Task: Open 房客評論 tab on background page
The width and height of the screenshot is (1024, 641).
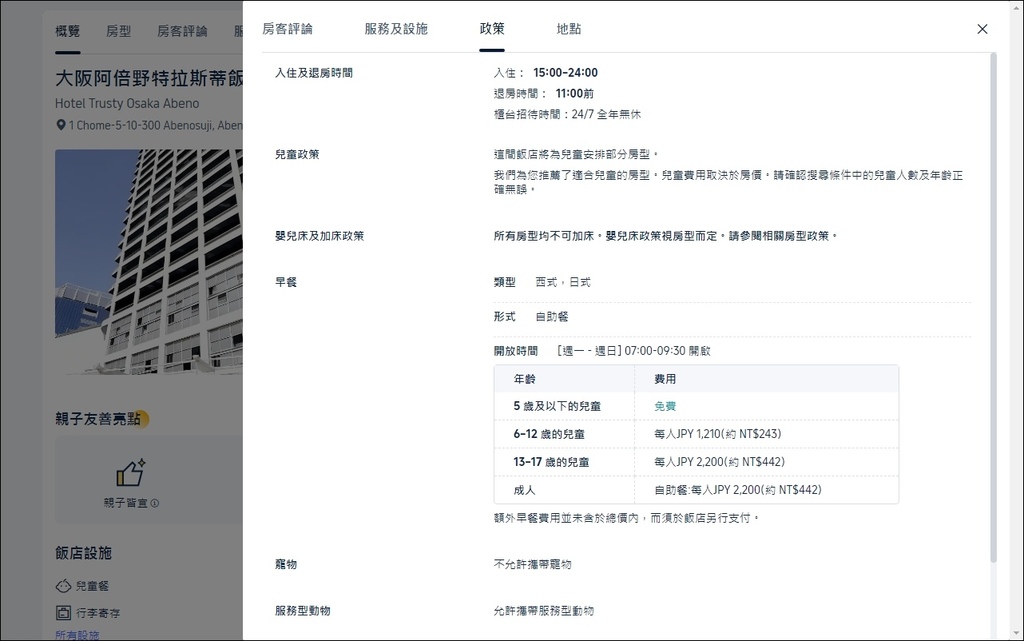Action: coord(182,31)
